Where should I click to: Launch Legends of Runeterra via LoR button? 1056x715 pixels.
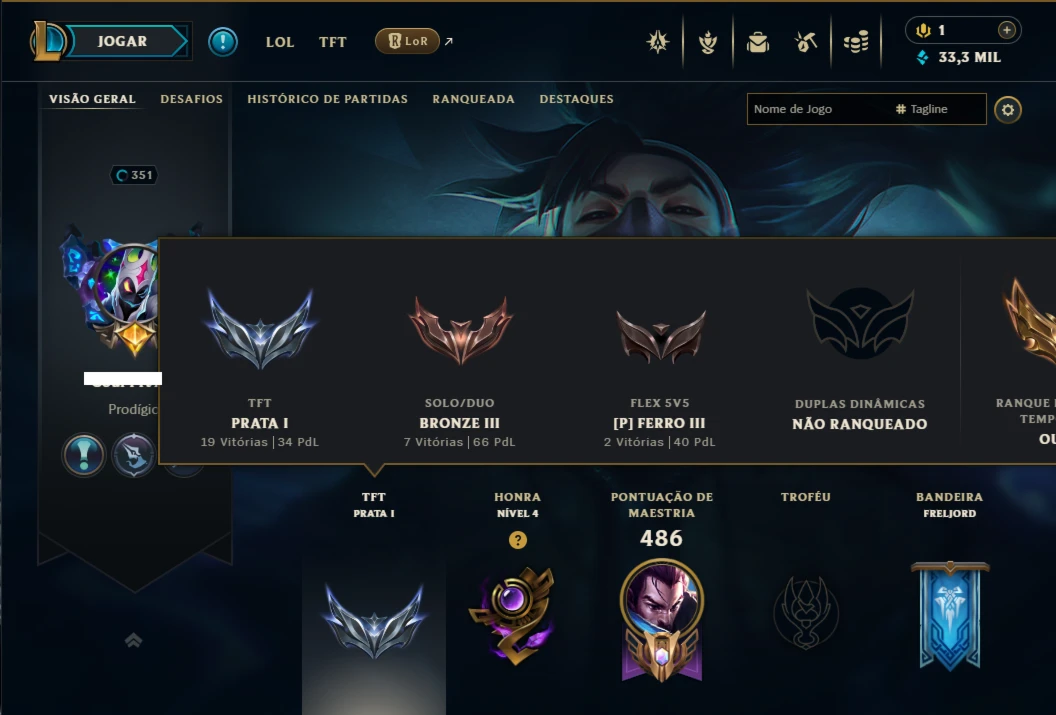pyautogui.click(x=407, y=42)
